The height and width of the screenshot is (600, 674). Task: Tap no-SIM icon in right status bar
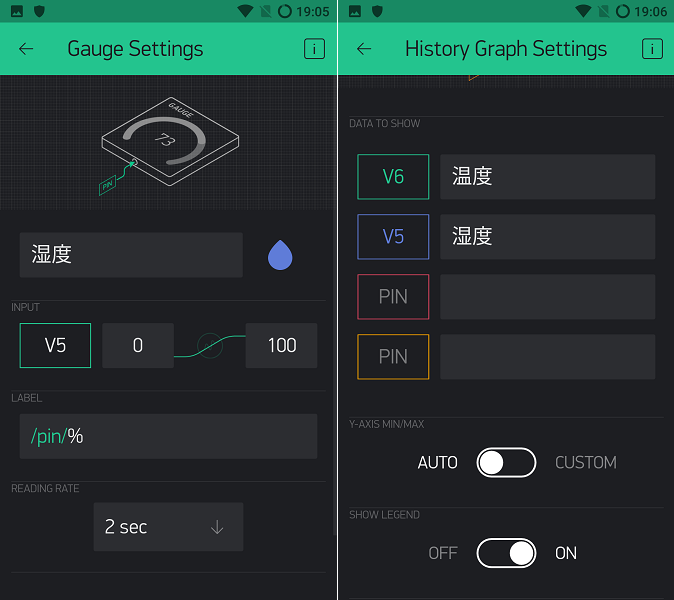point(604,11)
